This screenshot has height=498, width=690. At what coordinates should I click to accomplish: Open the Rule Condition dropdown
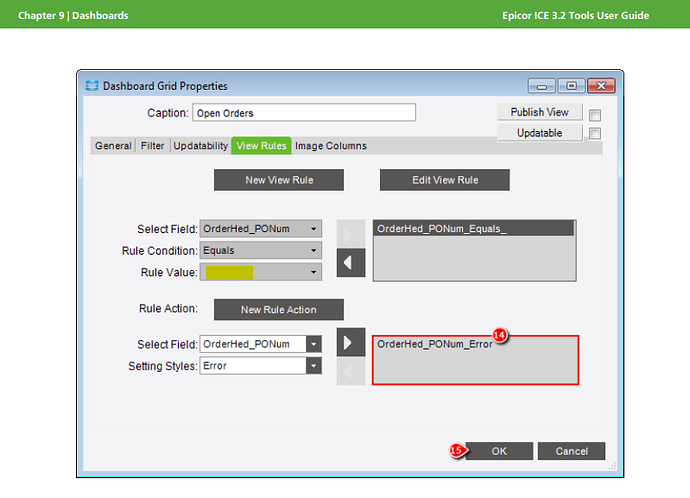(313, 250)
